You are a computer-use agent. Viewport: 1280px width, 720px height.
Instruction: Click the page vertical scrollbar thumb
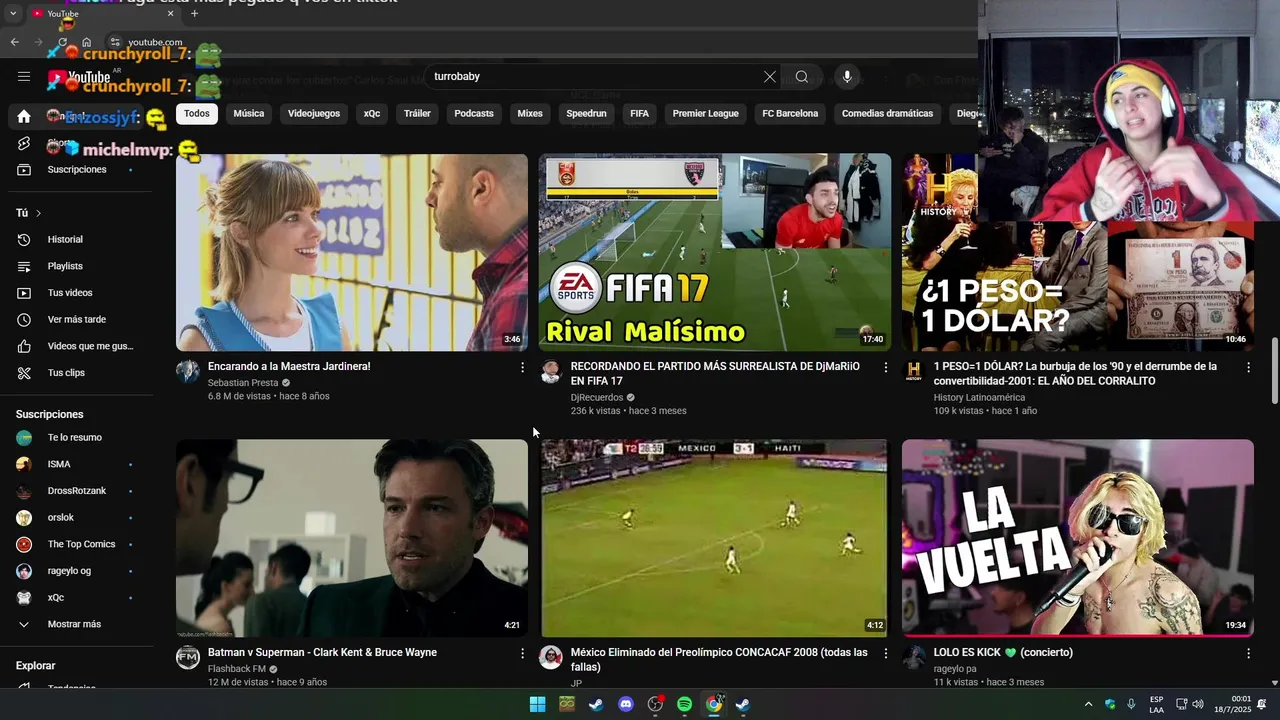pos(1275,371)
